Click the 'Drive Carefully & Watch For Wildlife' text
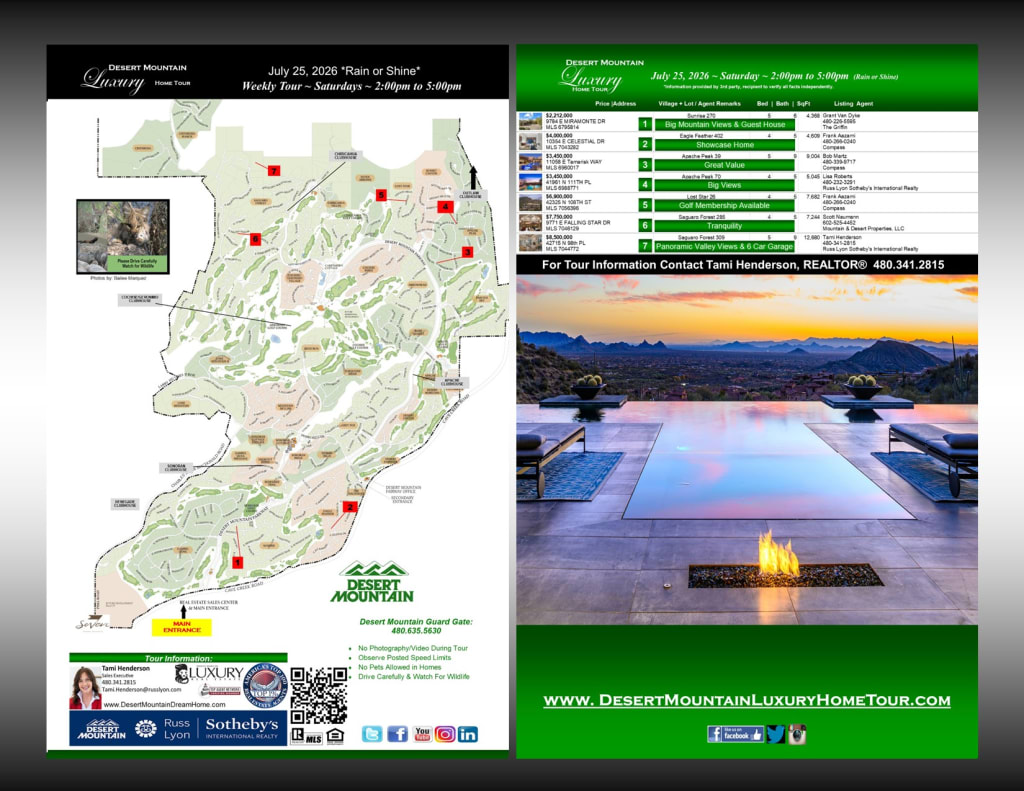The image size is (1024, 791). click(x=414, y=677)
